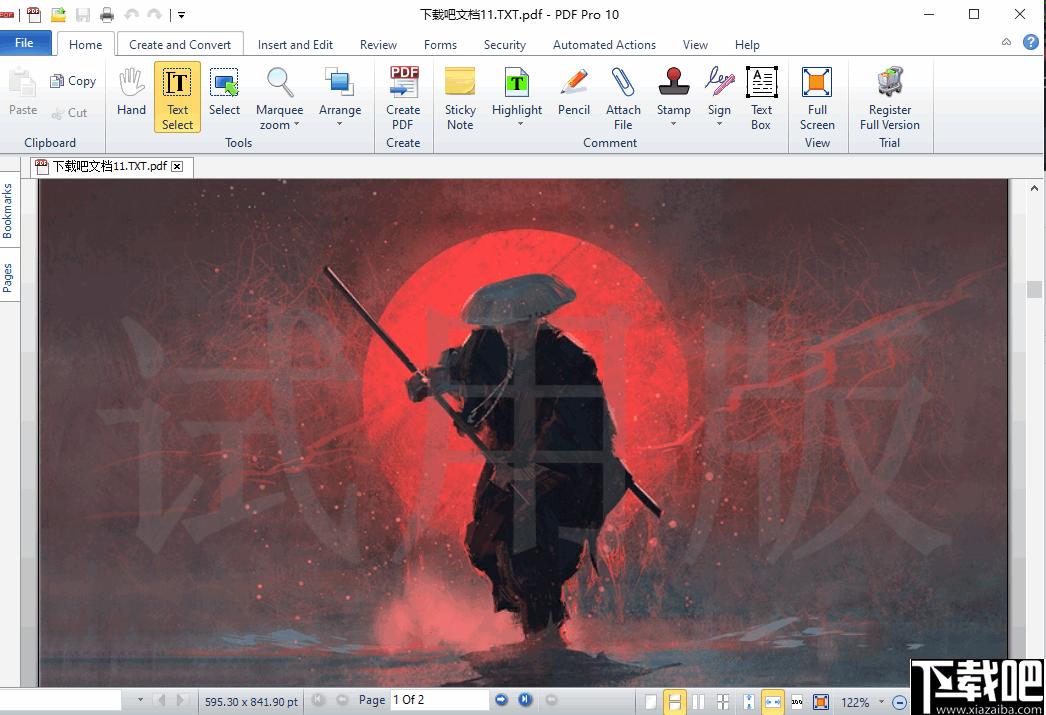Image resolution: width=1046 pixels, height=715 pixels.
Task: Open the Bookmarks side panel
Action: (8, 211)
